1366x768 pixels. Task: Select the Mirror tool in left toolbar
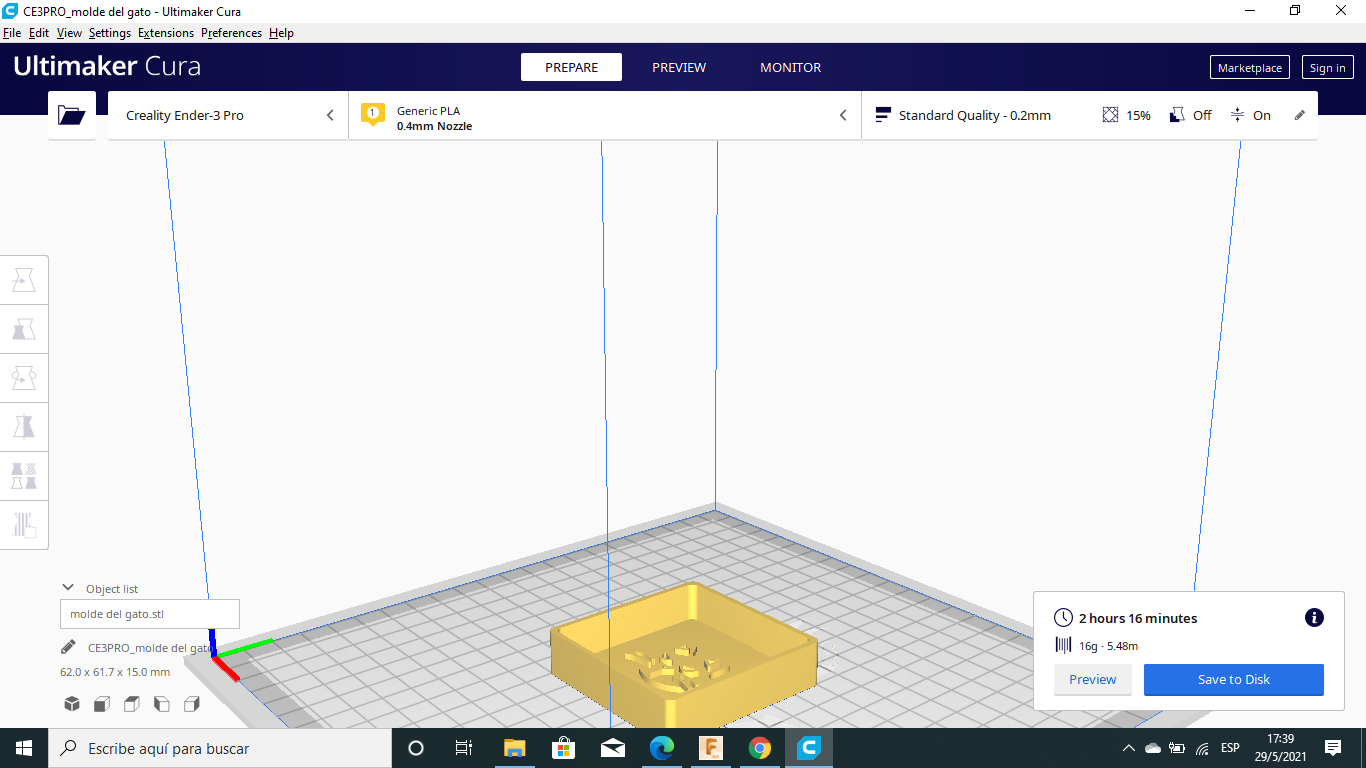coord(24,427)
